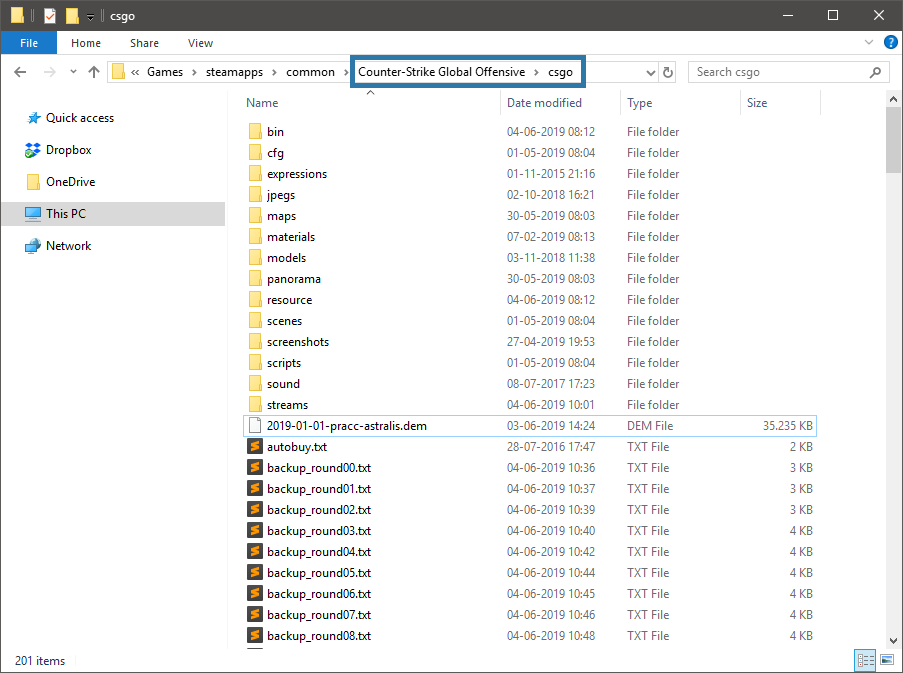Click the 35.235 KB size cell
903x673 pixels.
pos(787,426)
